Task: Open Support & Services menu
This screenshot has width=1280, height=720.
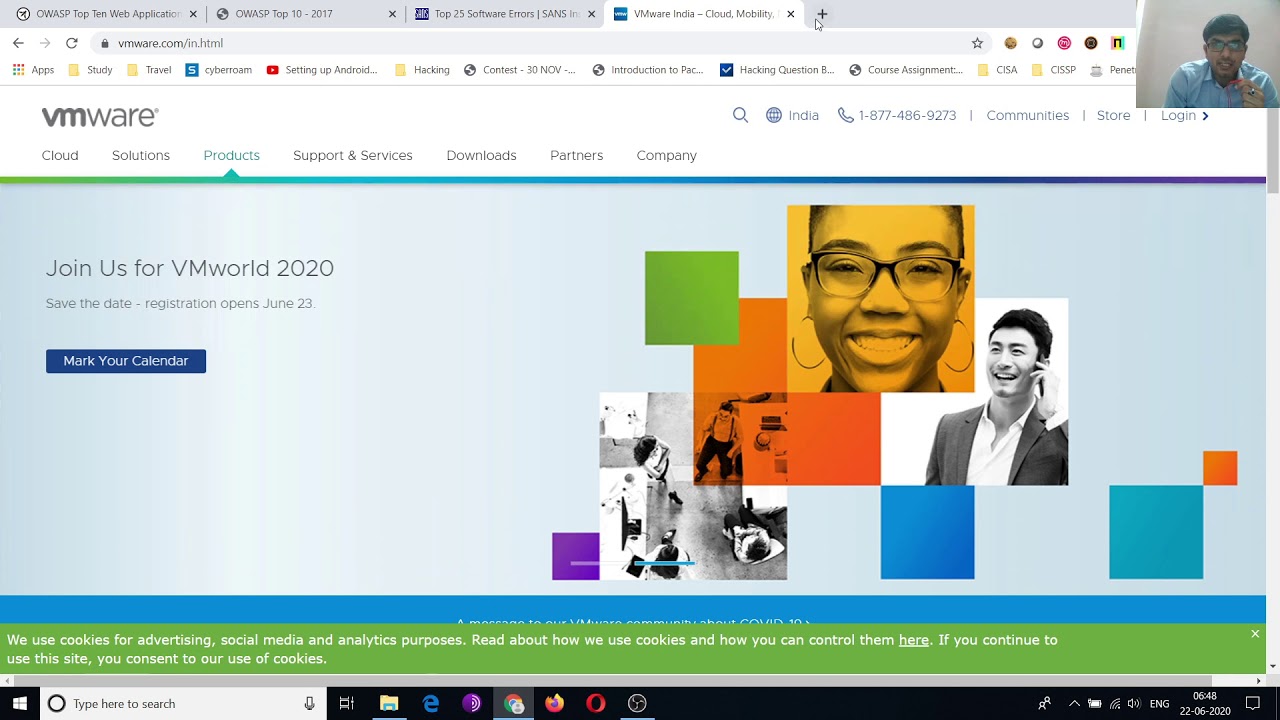Action: pos(353,155)
